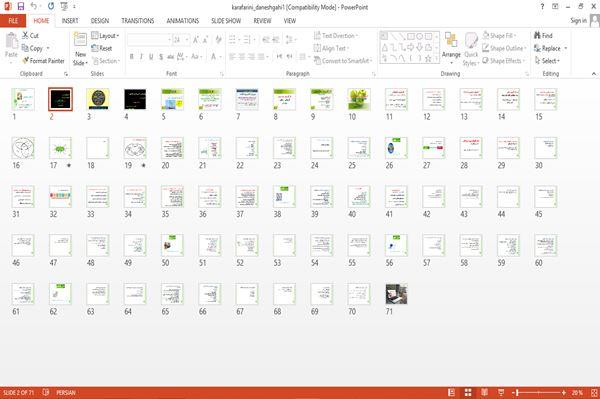600x399 pixels.
Task: Click the zoom slider in status bar
Action: (540, 392)
